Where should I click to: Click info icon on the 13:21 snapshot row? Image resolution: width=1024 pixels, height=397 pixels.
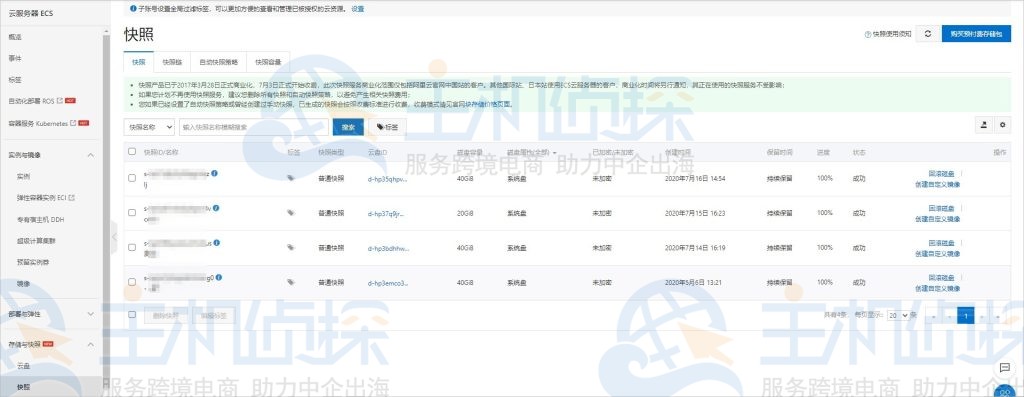click(219, 277)
